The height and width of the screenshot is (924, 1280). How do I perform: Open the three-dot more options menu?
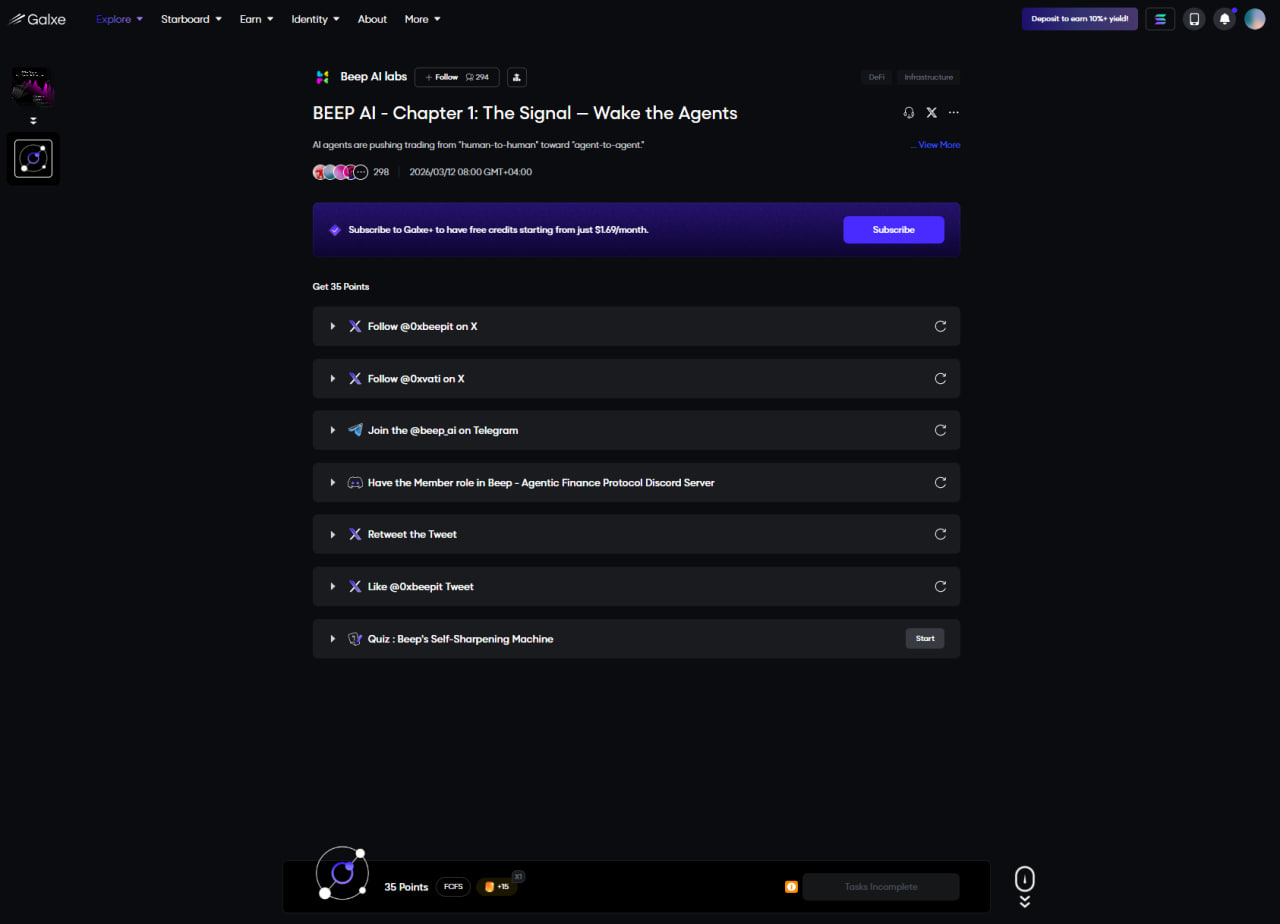tap(954, 113)
